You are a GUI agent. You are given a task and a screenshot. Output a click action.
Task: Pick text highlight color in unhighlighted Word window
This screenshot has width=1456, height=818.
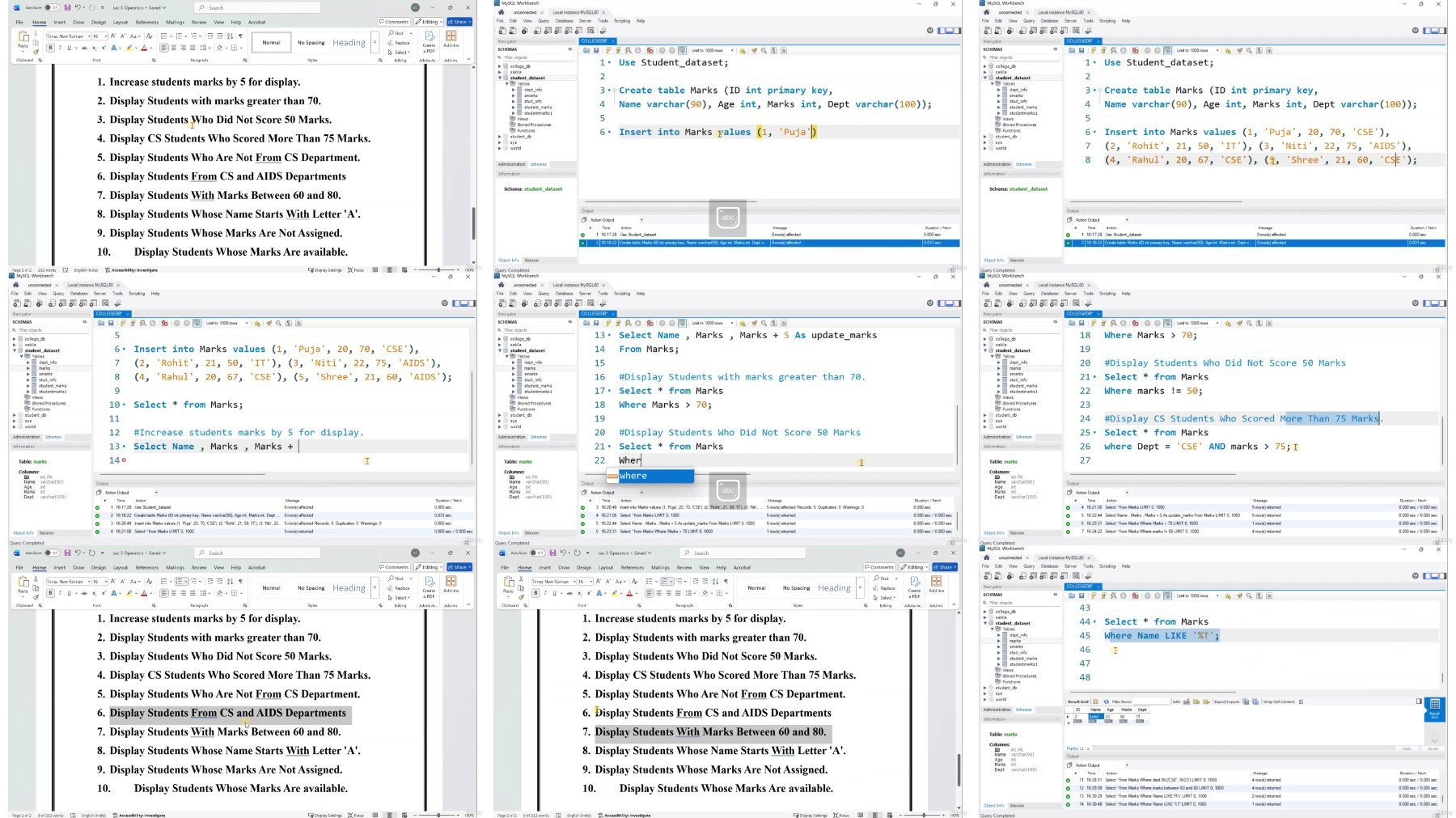tap(129, 48)
